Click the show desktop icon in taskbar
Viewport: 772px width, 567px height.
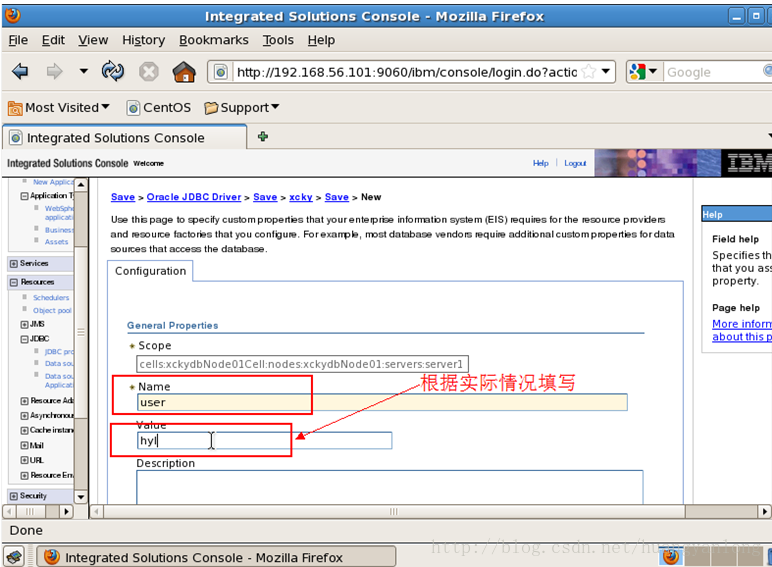click(x=14, y=557)
